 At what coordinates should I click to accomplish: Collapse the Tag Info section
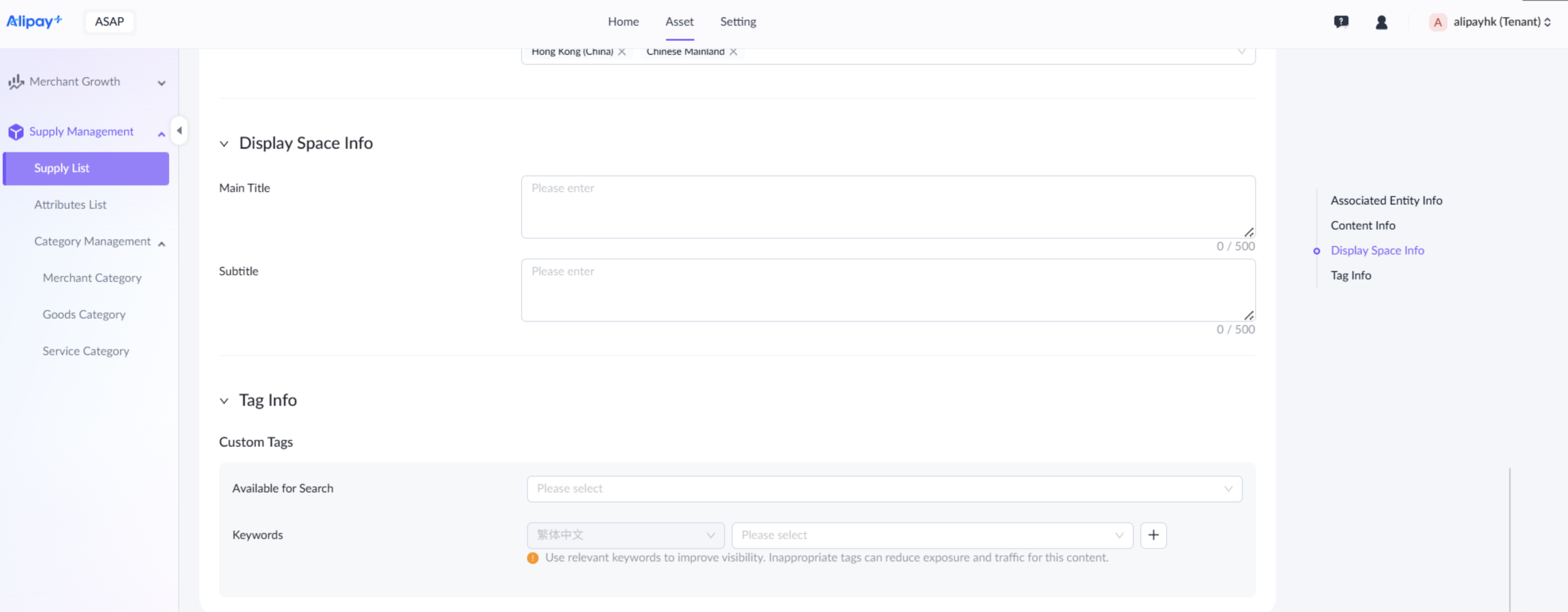coord(224,400)
